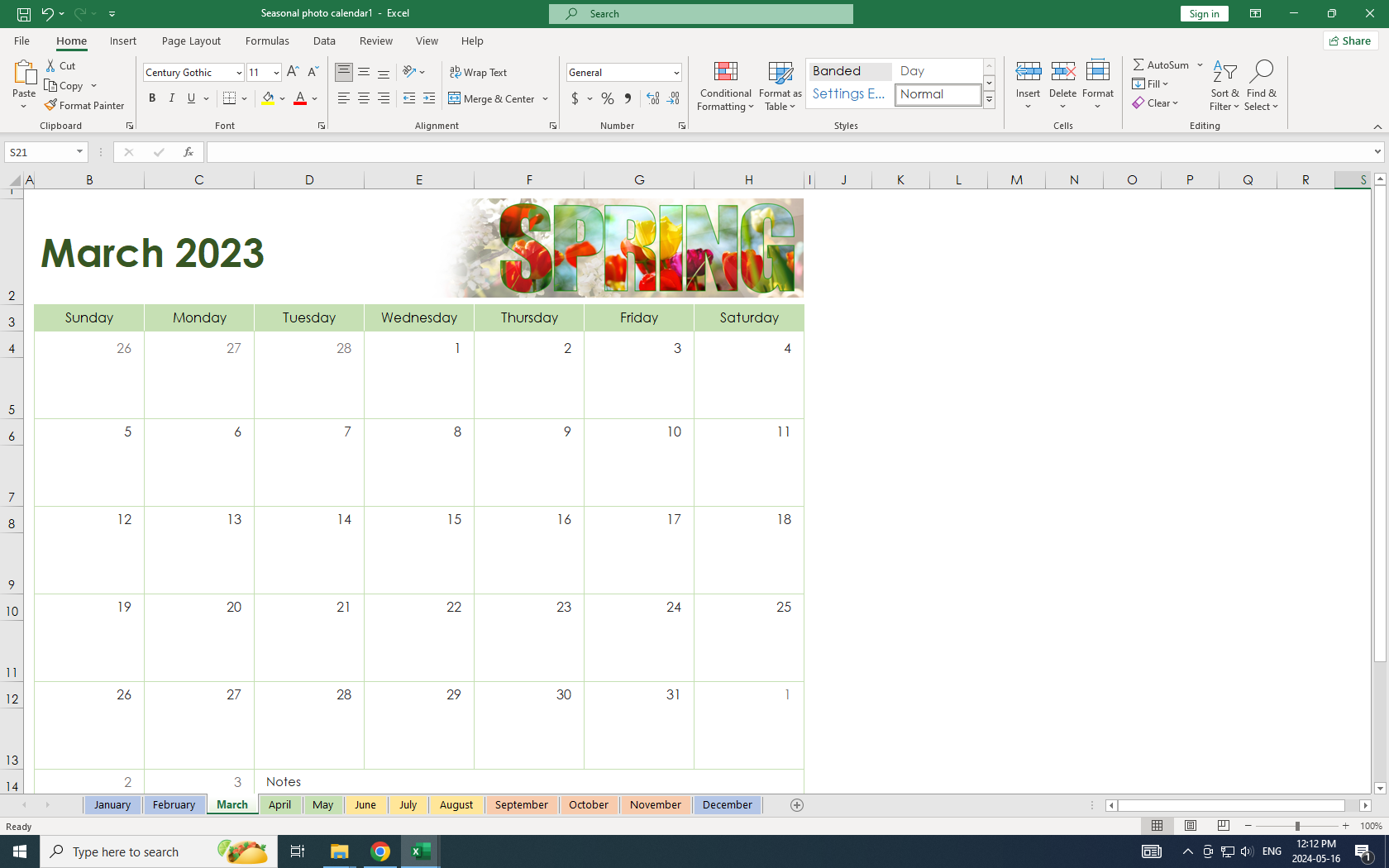The image size is (1389, 868).
Task: Click the Insert Function fx icon
Action: [x=189, y=152]
